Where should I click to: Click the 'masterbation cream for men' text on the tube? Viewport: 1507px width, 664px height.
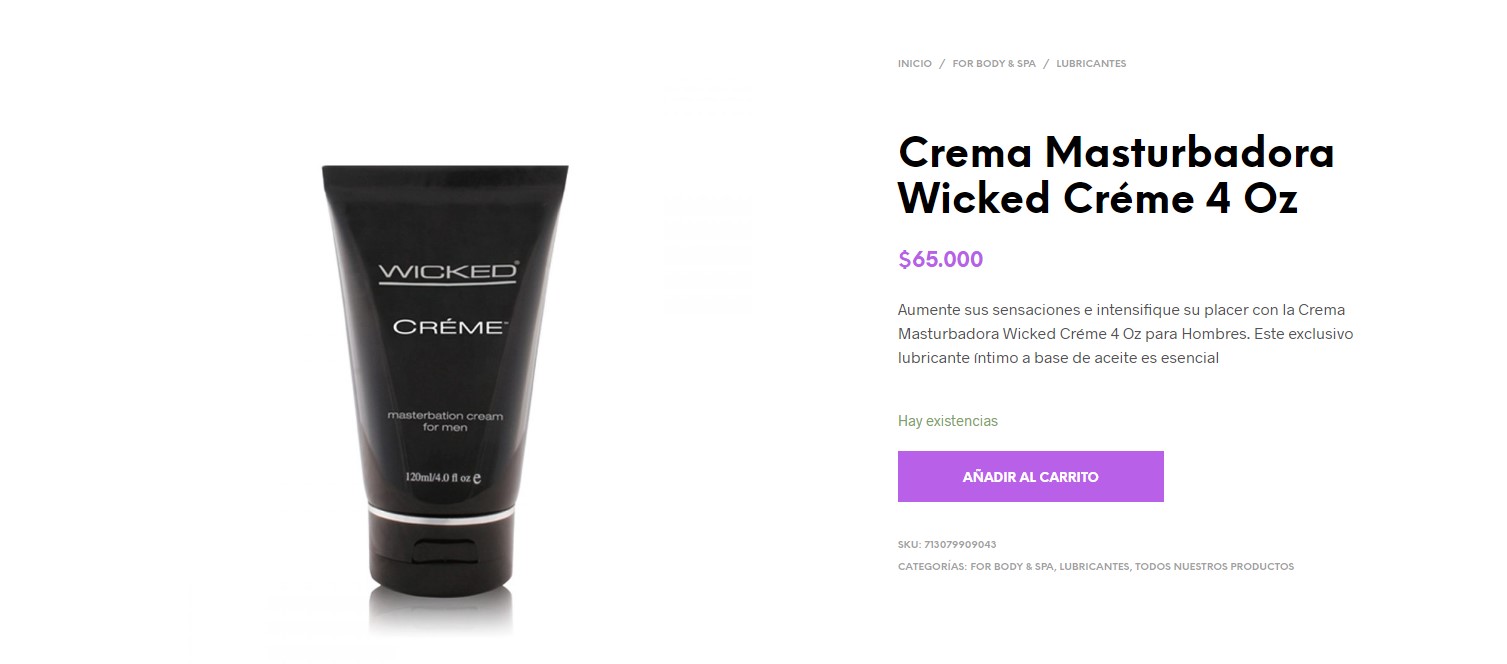point(445,421)
